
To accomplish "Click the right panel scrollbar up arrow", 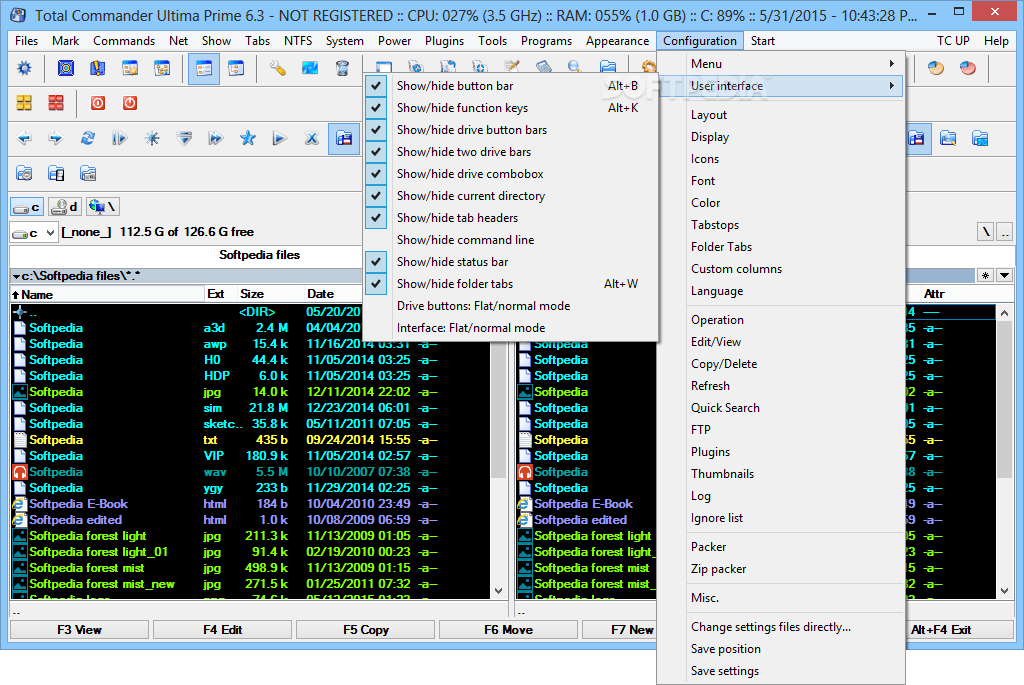I will [x=1004, y=313].
